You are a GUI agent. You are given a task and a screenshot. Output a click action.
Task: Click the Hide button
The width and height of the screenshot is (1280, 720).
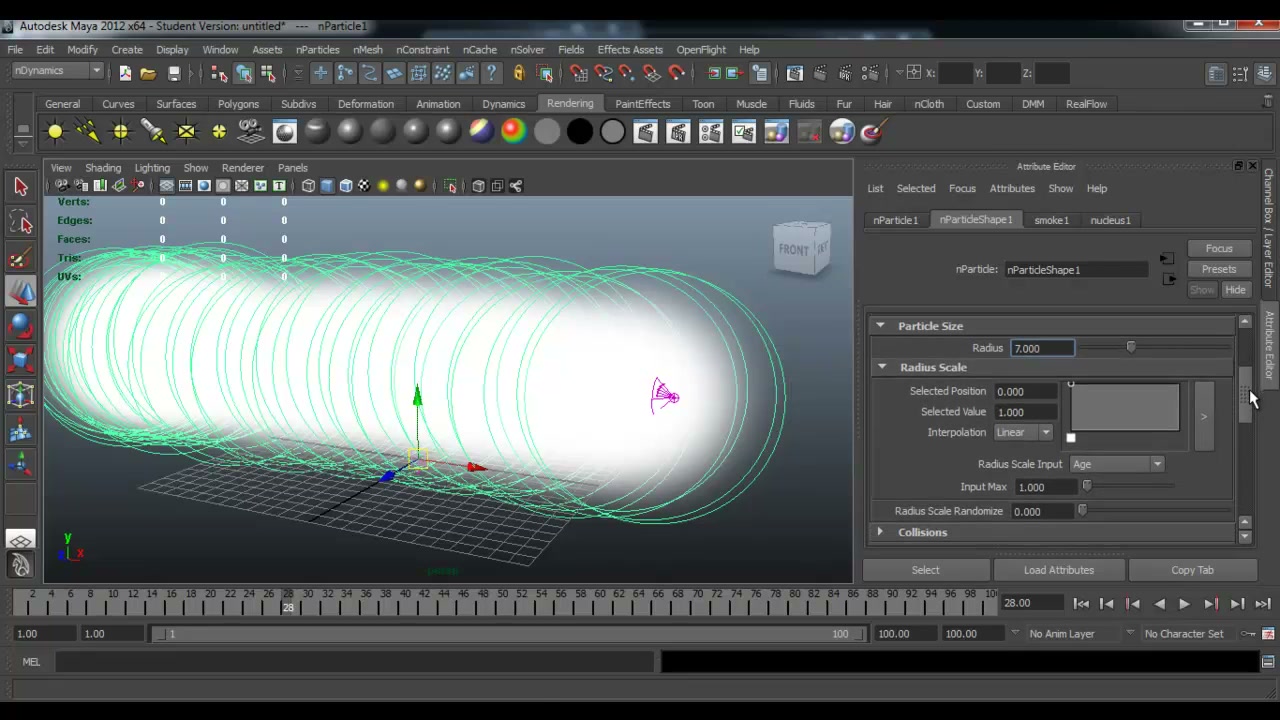coord(1235,290)
